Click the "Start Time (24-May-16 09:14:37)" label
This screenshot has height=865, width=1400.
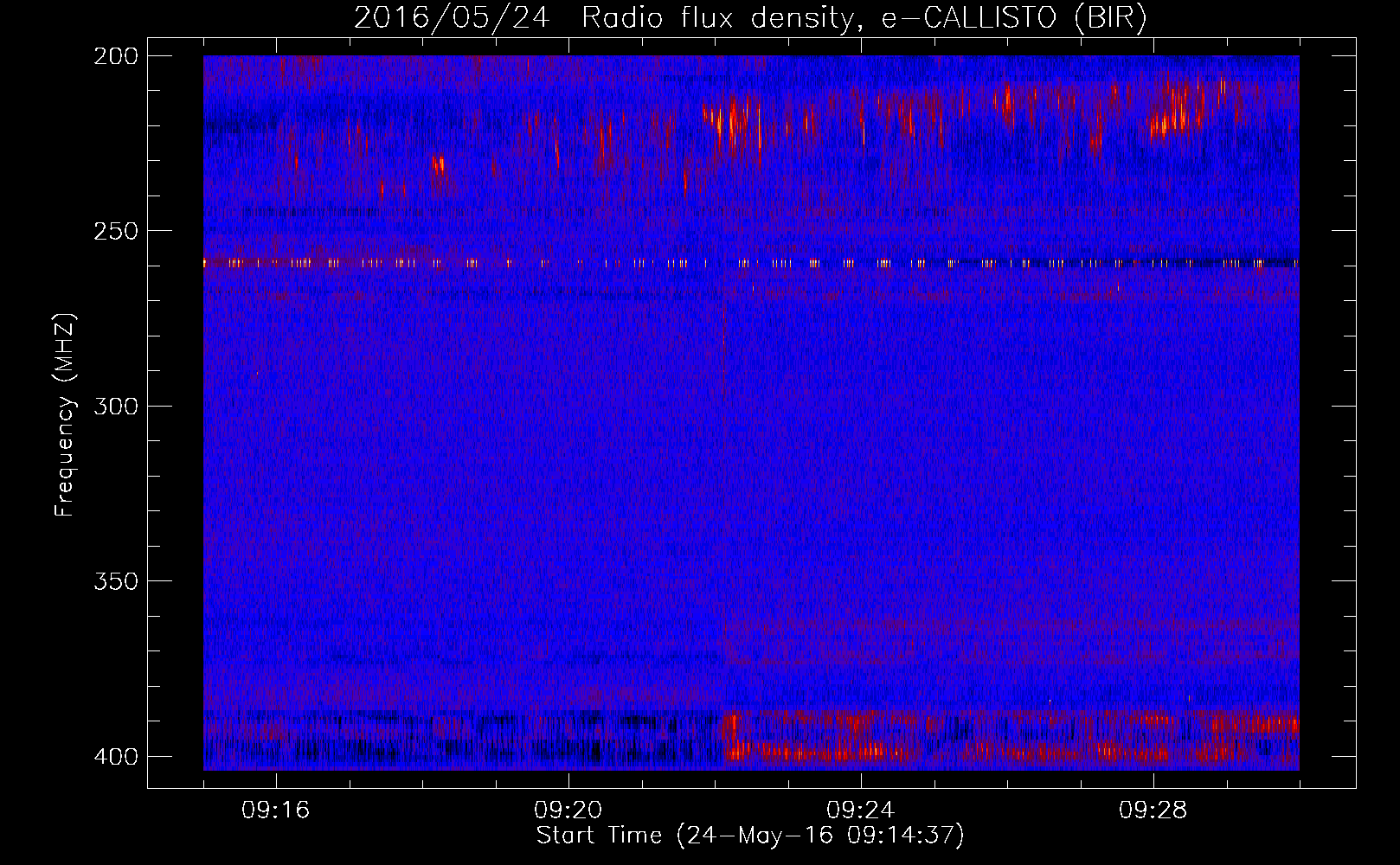coord(750,836)
